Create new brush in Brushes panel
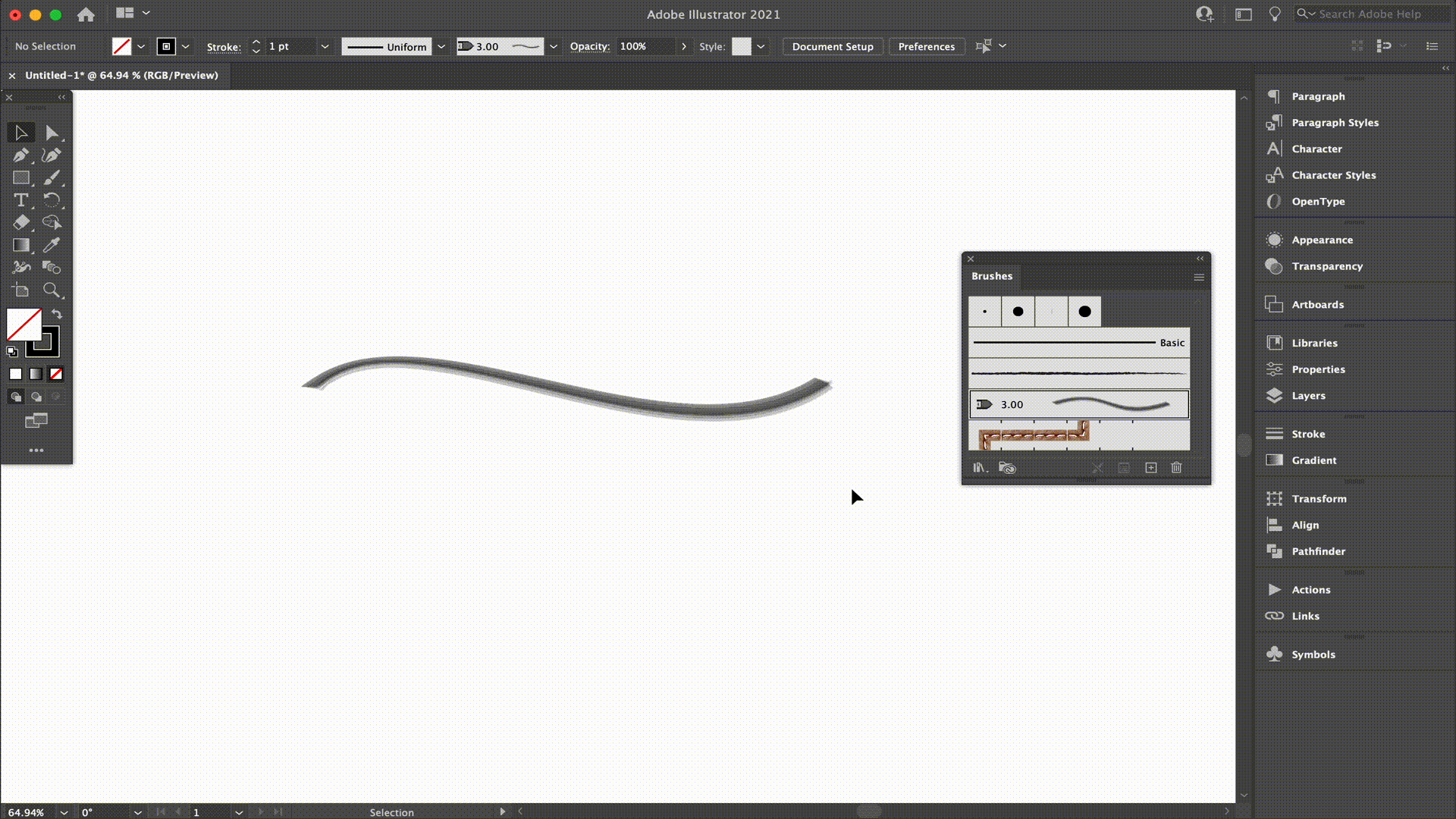This screenshot has height=819, width=1456. 1150,468
